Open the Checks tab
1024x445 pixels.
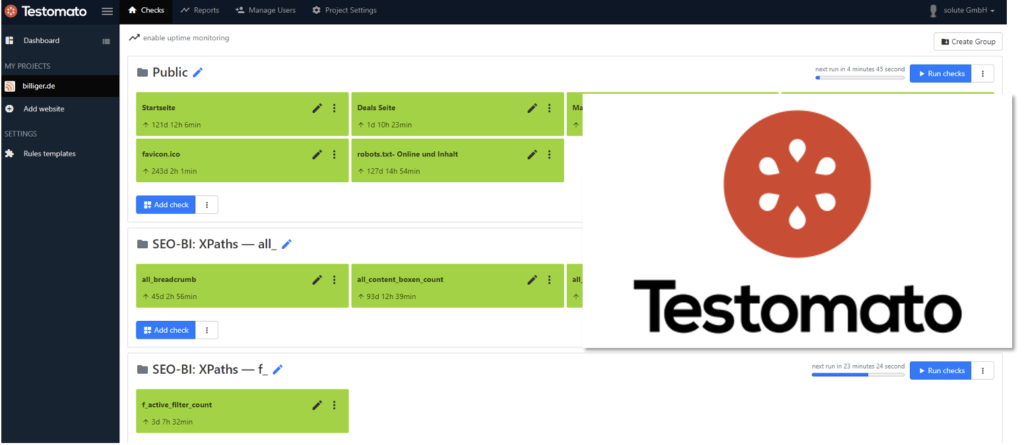coord(146,10)
